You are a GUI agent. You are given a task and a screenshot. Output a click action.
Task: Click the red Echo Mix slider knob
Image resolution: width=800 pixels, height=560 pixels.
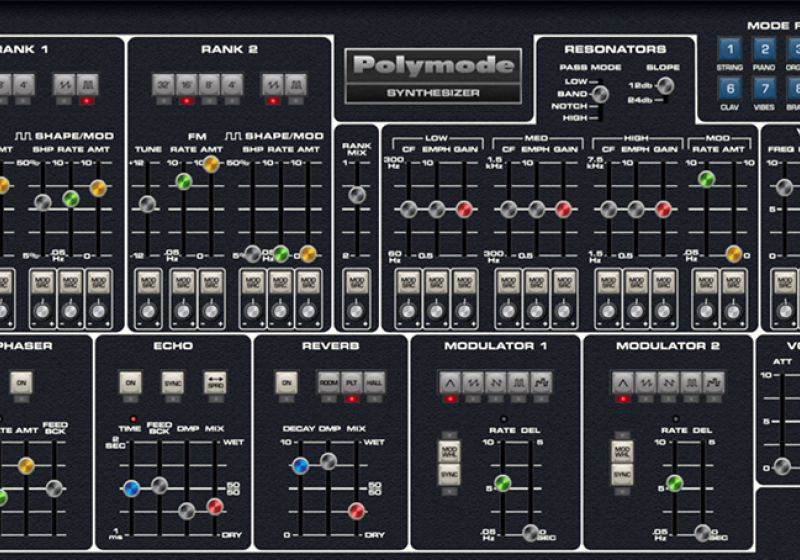[x=215, y=506]
